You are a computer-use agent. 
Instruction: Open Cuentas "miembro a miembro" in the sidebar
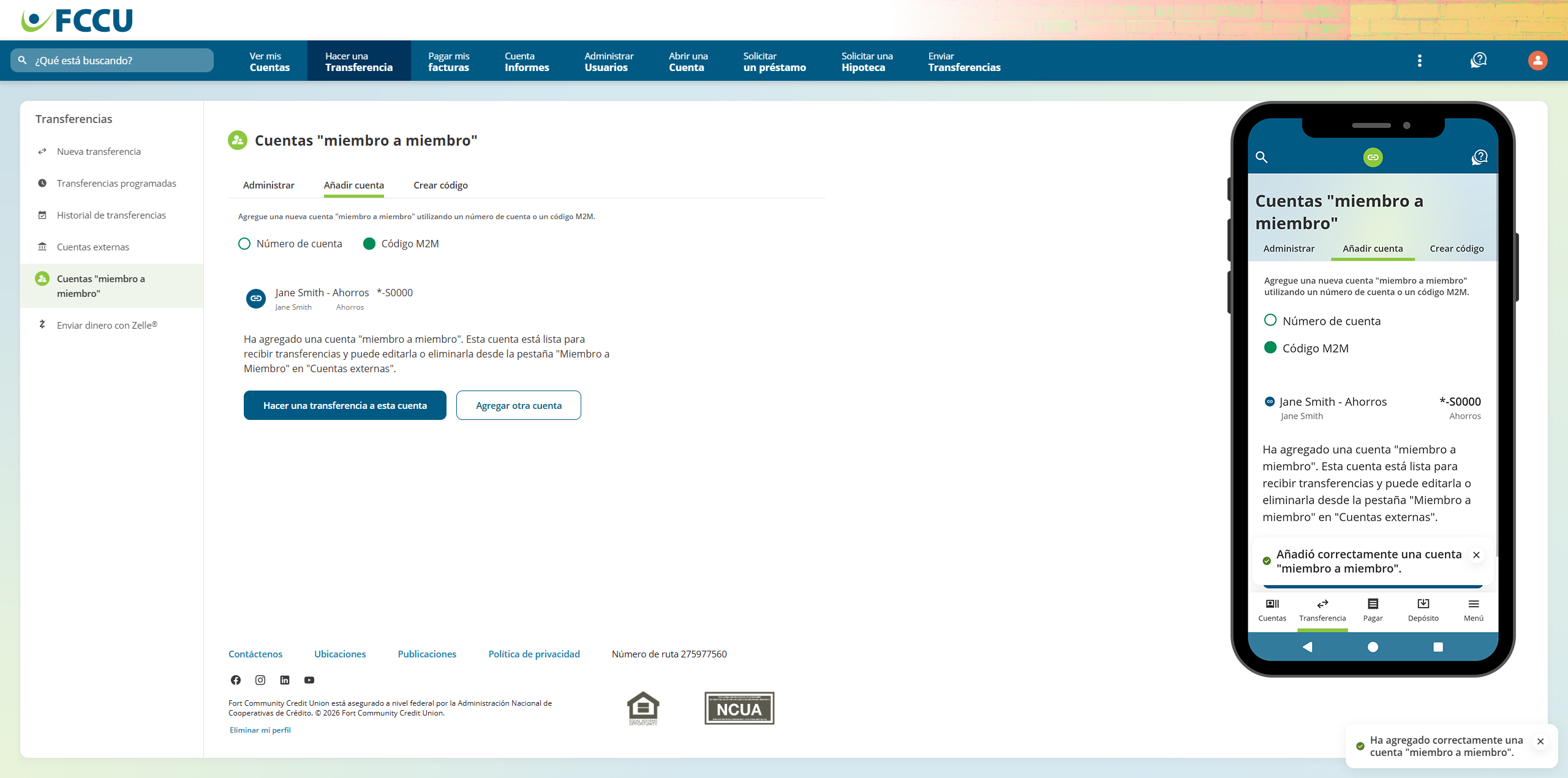pos(112,286)
